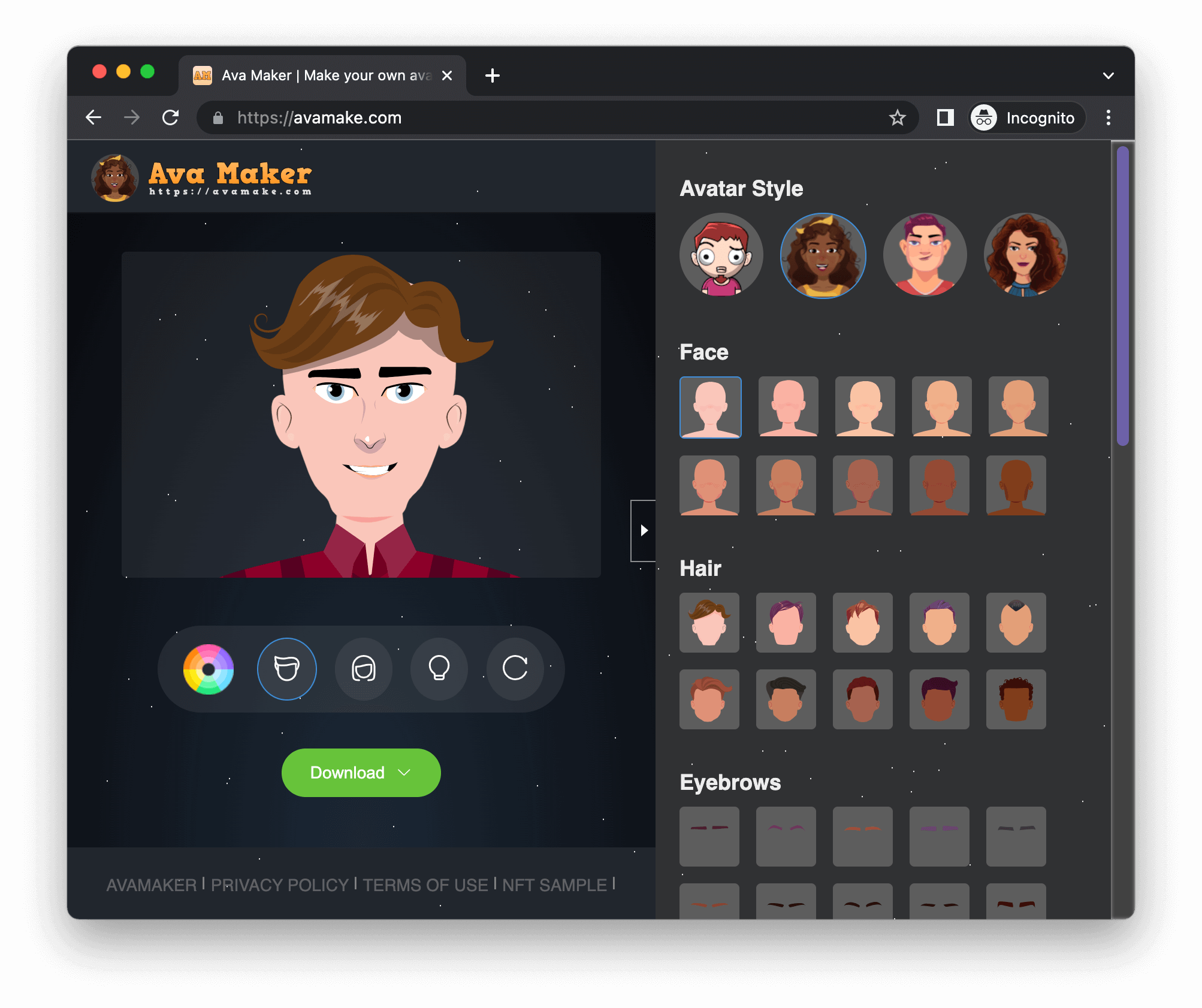
Task: Pick the orange pompadour hair style
Action: (709, 699)
